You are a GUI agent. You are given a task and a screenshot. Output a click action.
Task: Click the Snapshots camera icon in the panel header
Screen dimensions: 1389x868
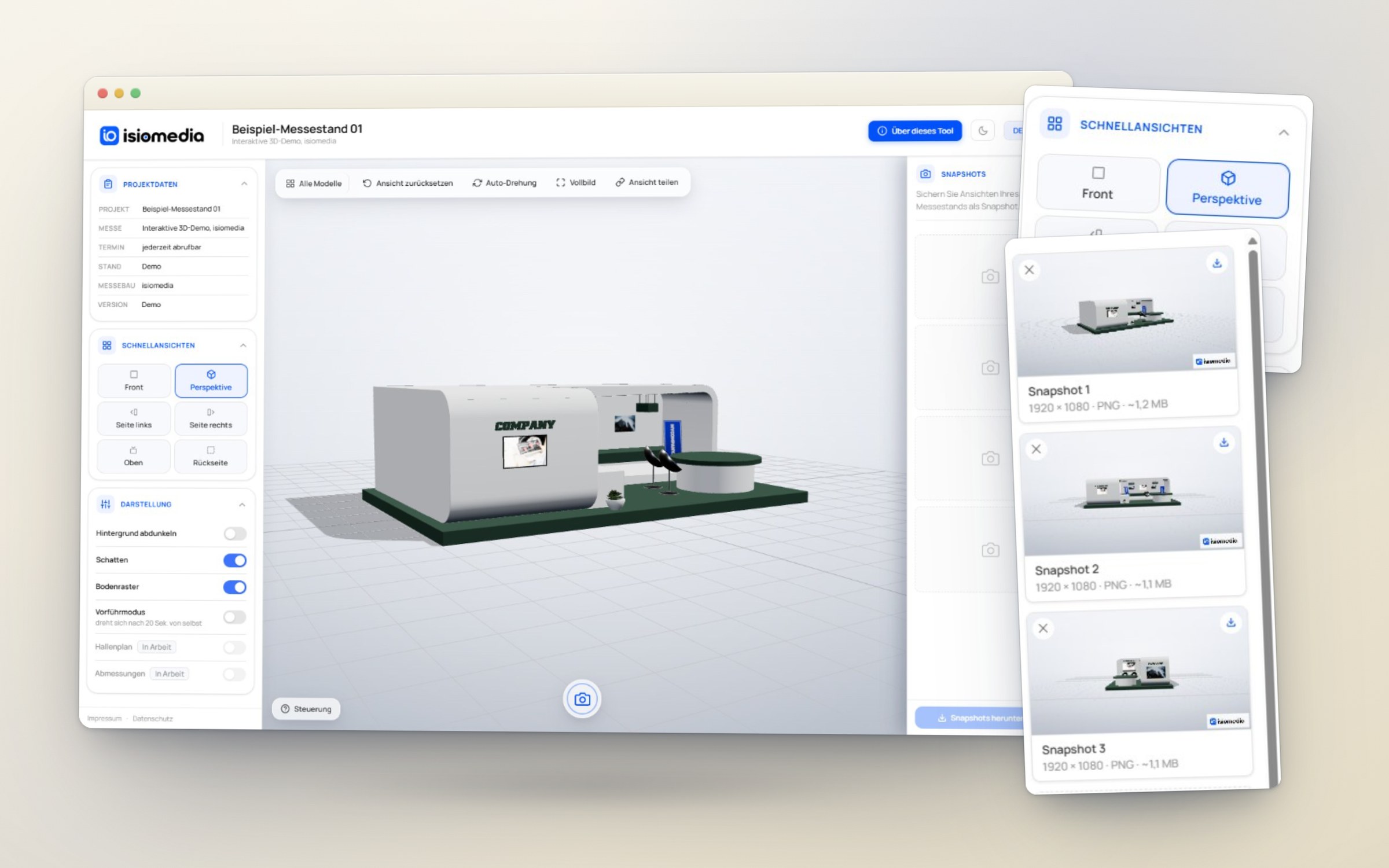[925, 174]
